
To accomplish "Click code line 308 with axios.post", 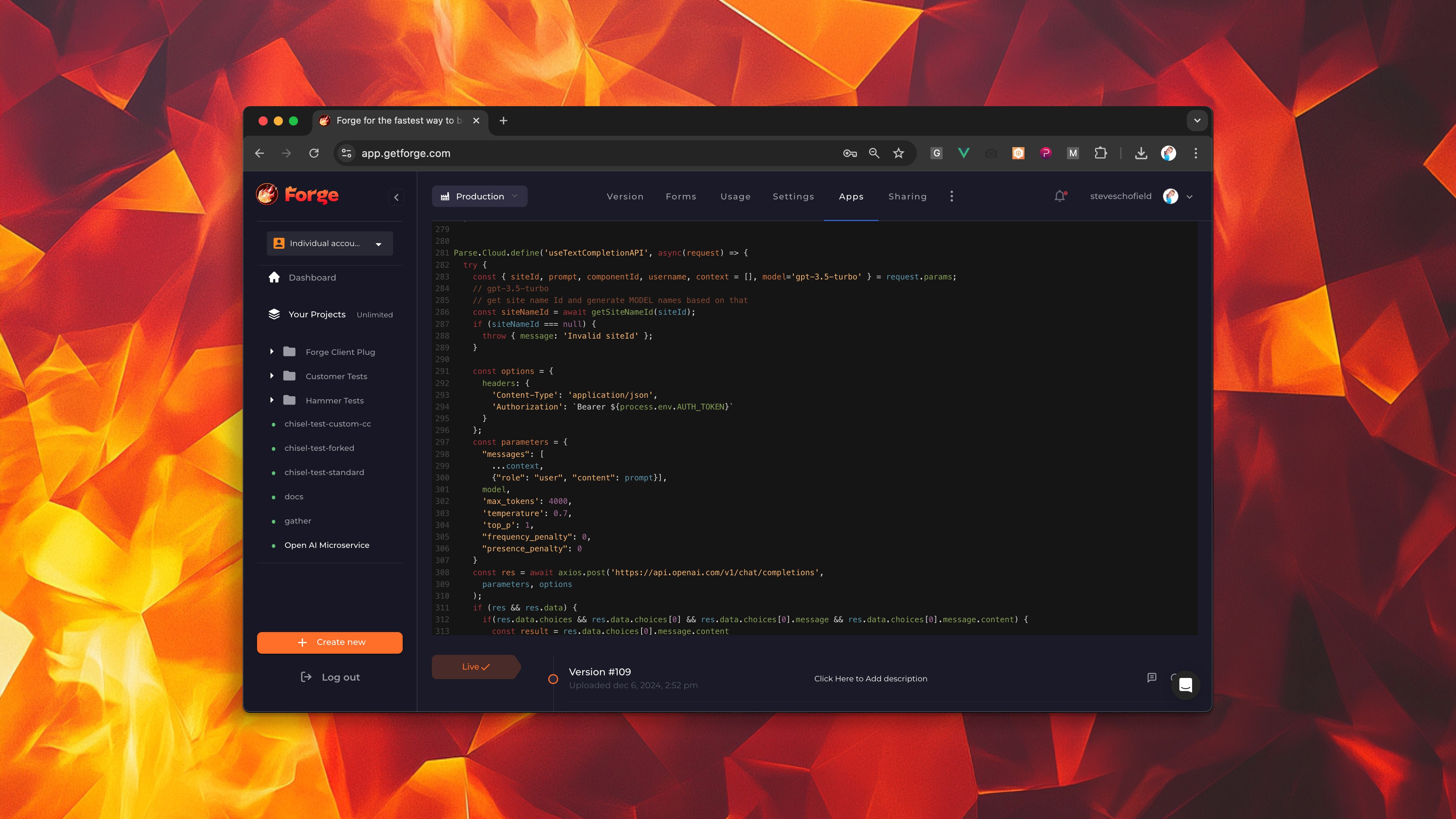I will [x=648, y=573].
